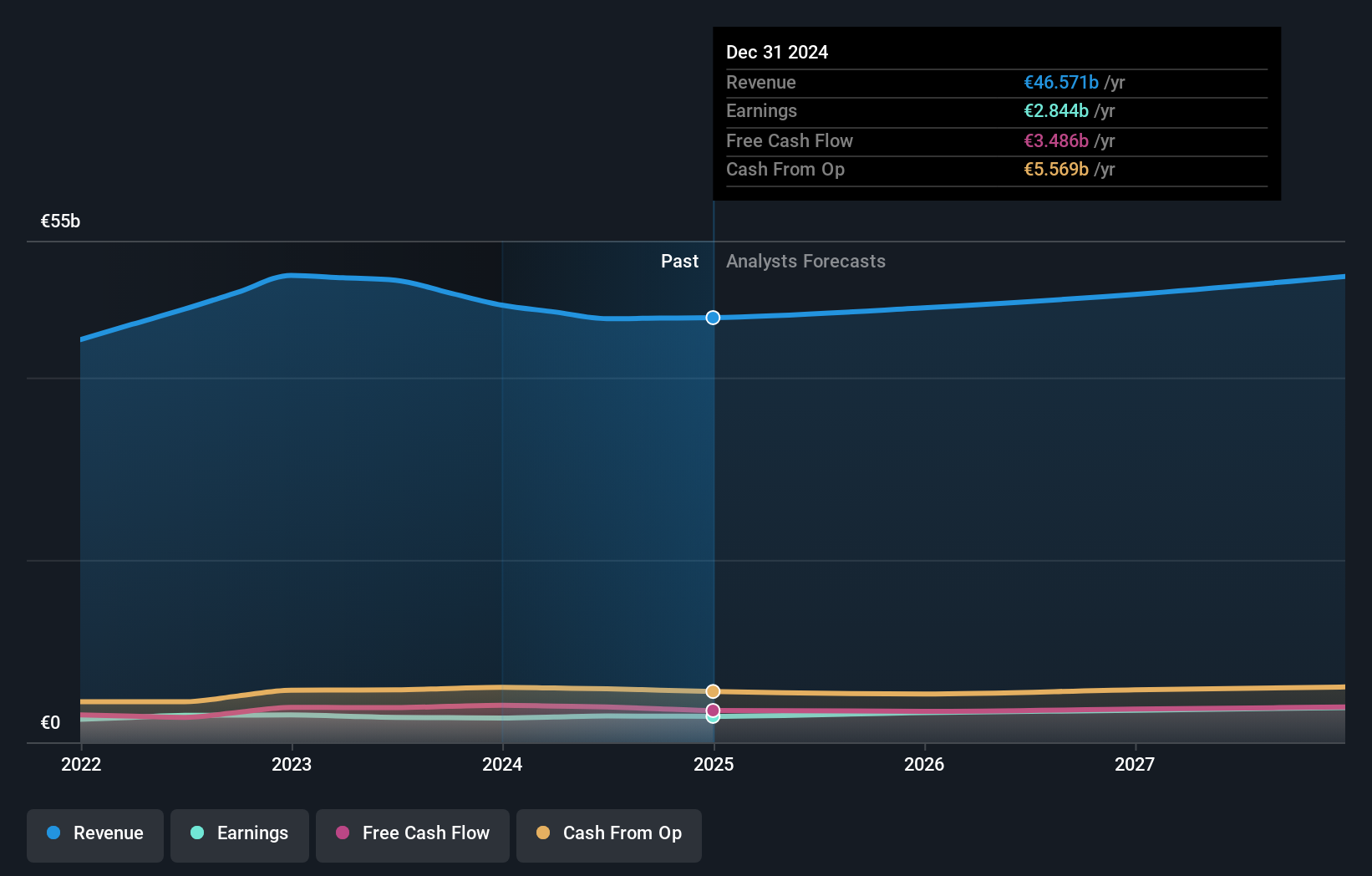This screenshot has width=1372, height=876.
Task: Toggle the Revenue legend button
Action: pos(95,835)
